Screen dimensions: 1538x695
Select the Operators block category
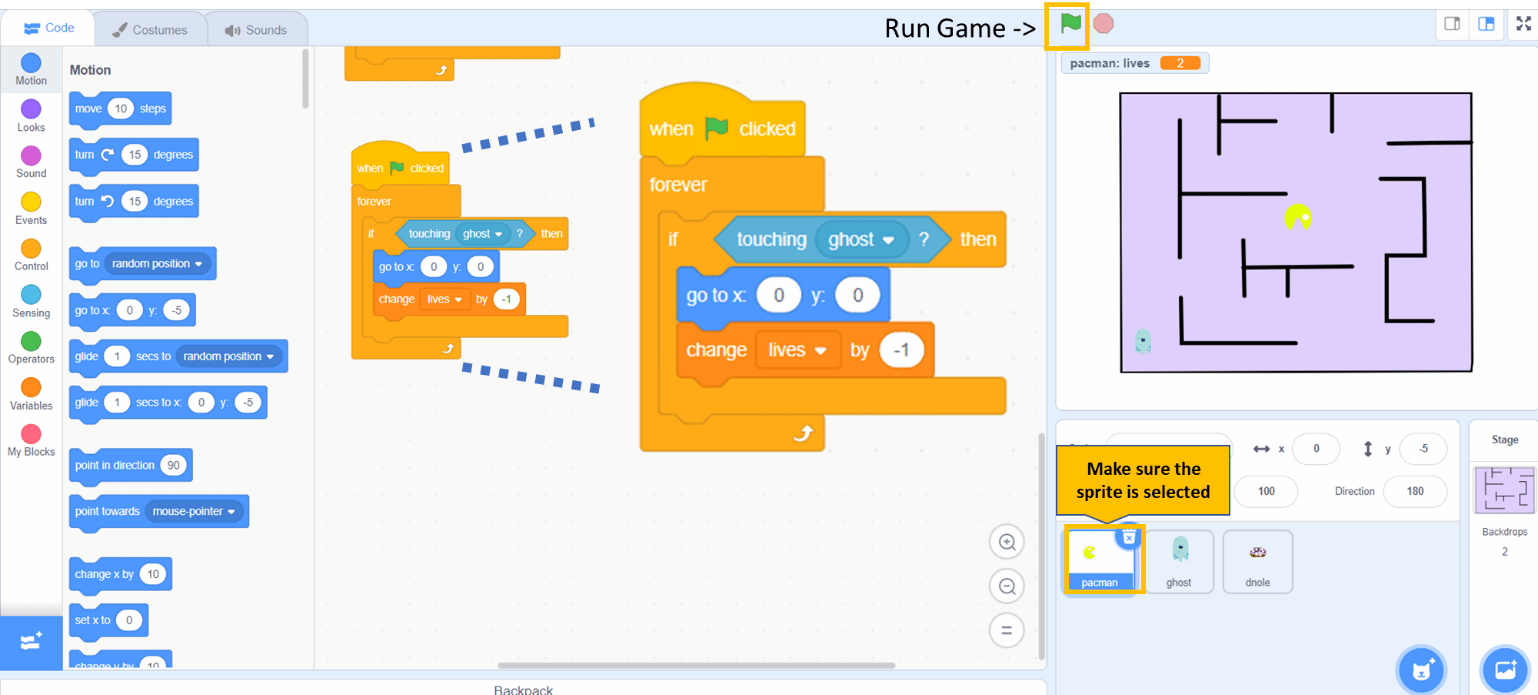31,348
